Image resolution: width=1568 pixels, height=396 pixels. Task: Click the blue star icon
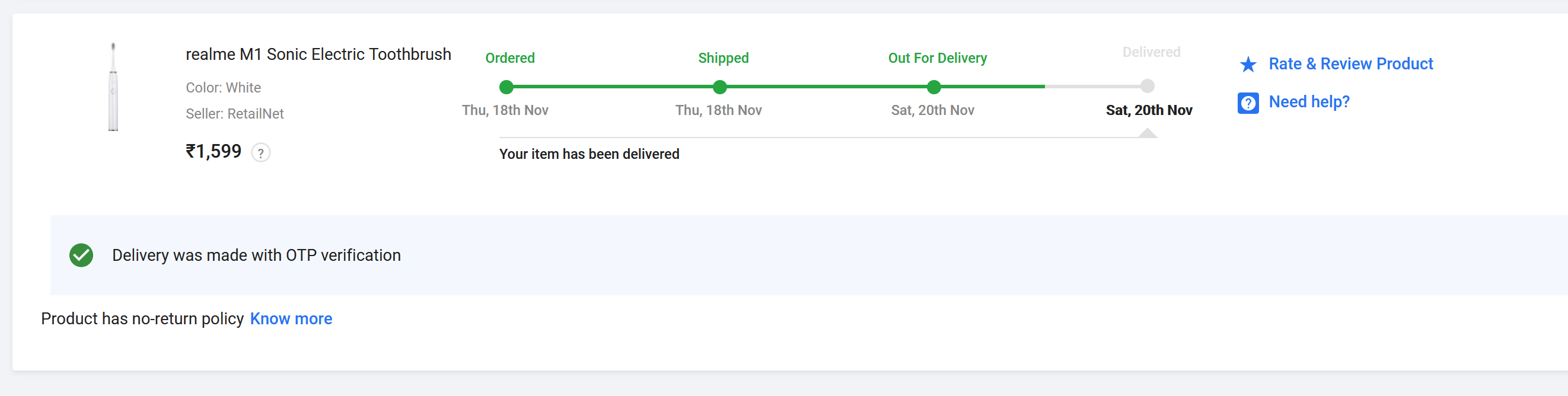pyautogui.click(x=1248, y=65)
